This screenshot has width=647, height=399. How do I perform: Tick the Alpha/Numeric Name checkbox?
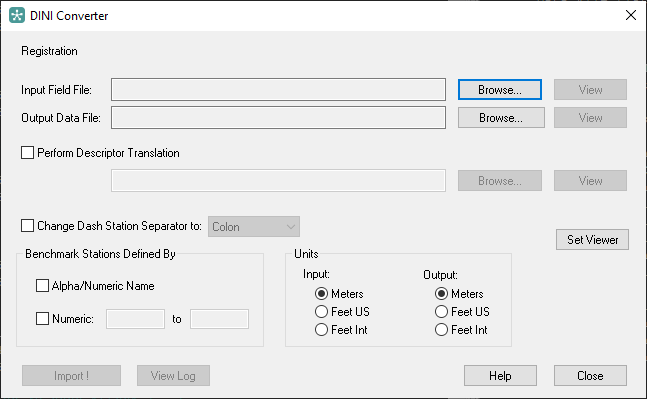[x=43, y=286]
